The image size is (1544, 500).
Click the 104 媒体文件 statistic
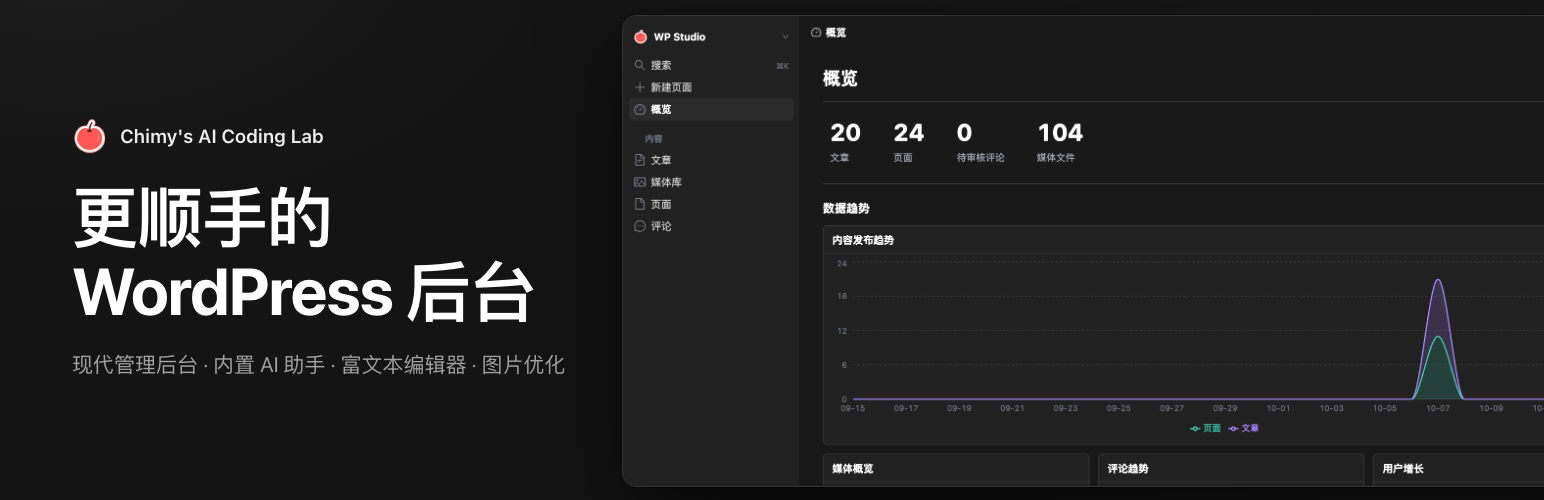coord(1060,142)
